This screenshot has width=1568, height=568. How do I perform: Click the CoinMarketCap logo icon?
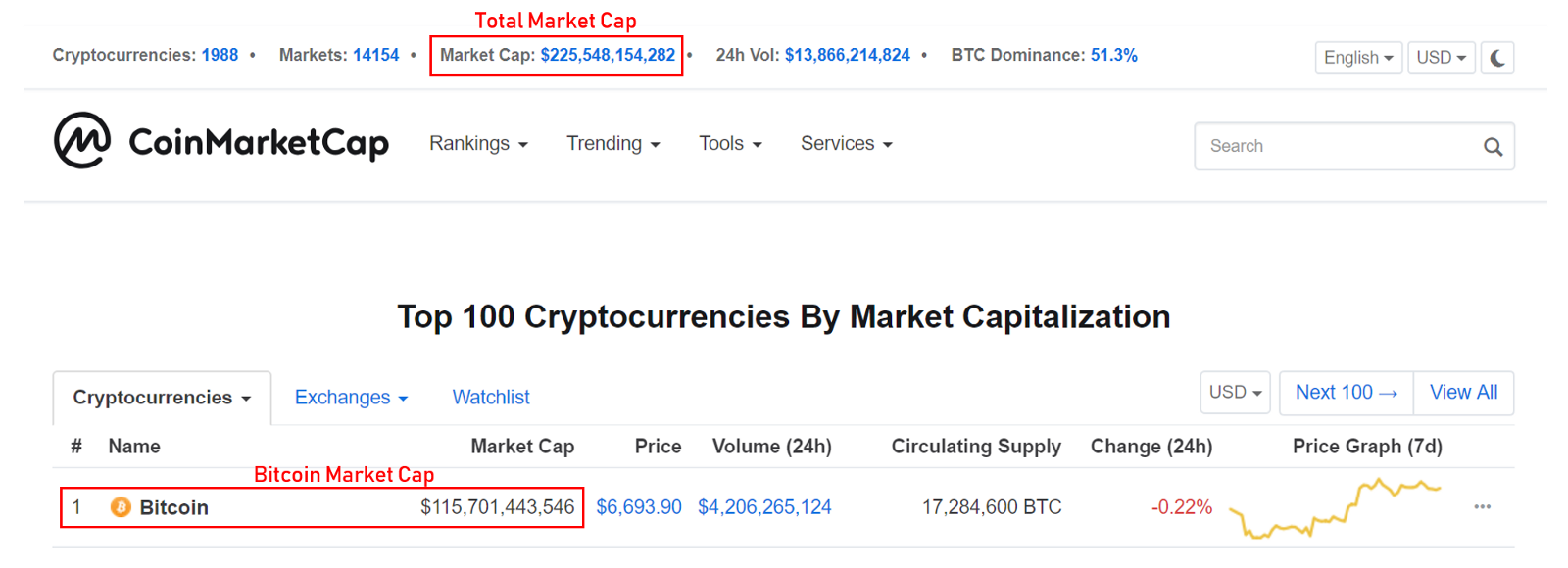82,141
